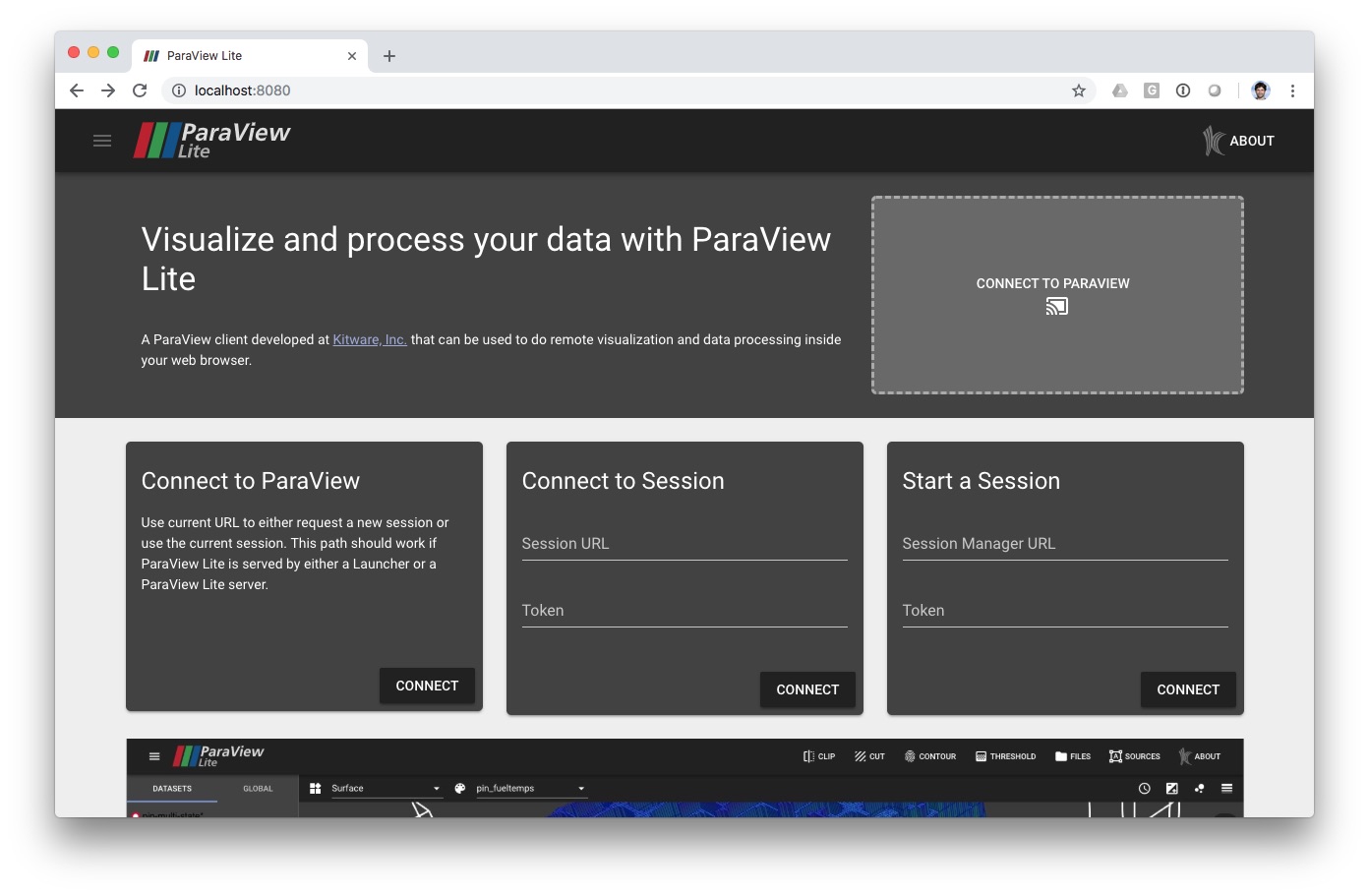Open the pin_fueltemps color-by dropdown

(x=580, y=789)
